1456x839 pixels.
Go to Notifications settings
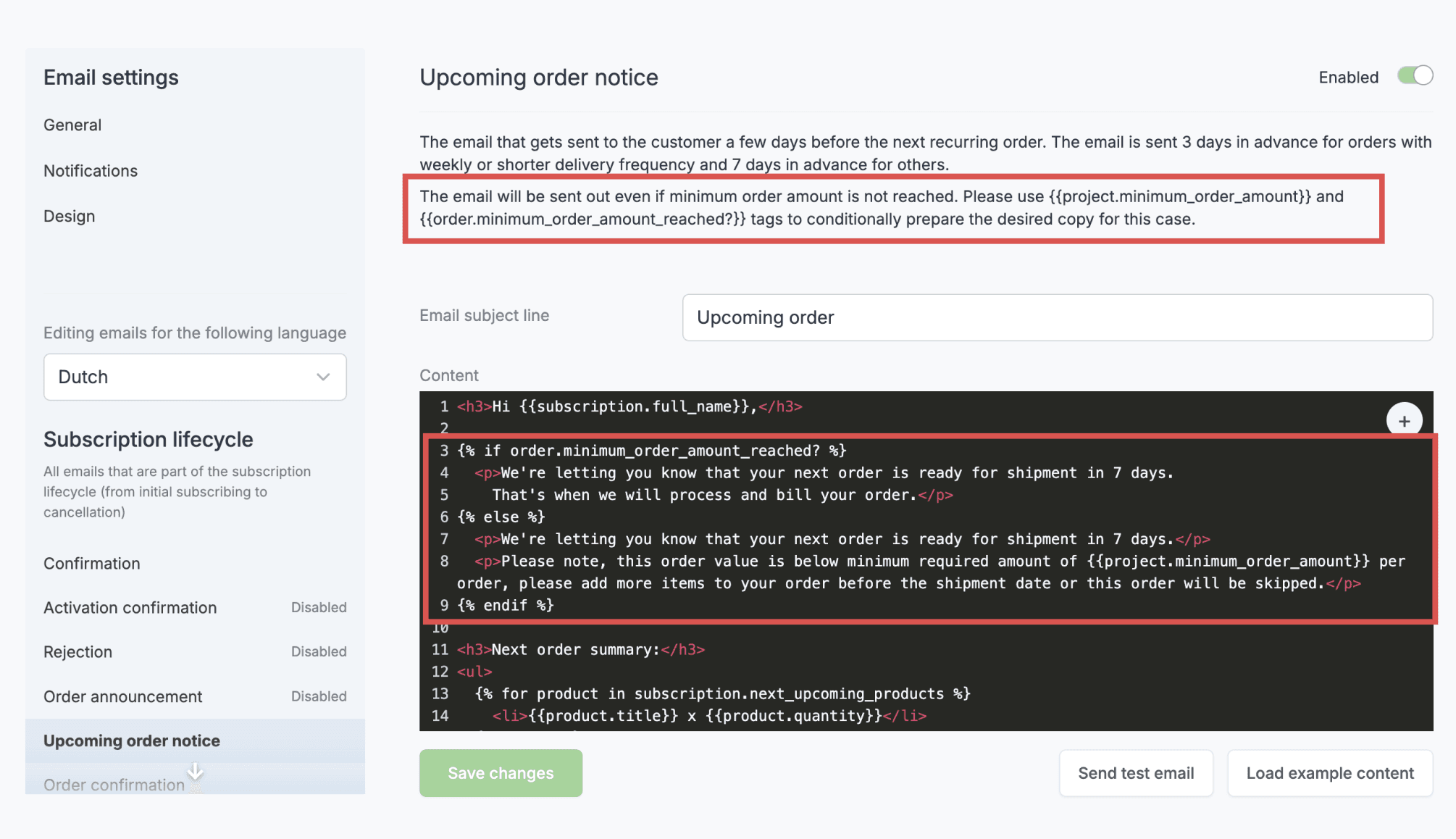point(91,170)
